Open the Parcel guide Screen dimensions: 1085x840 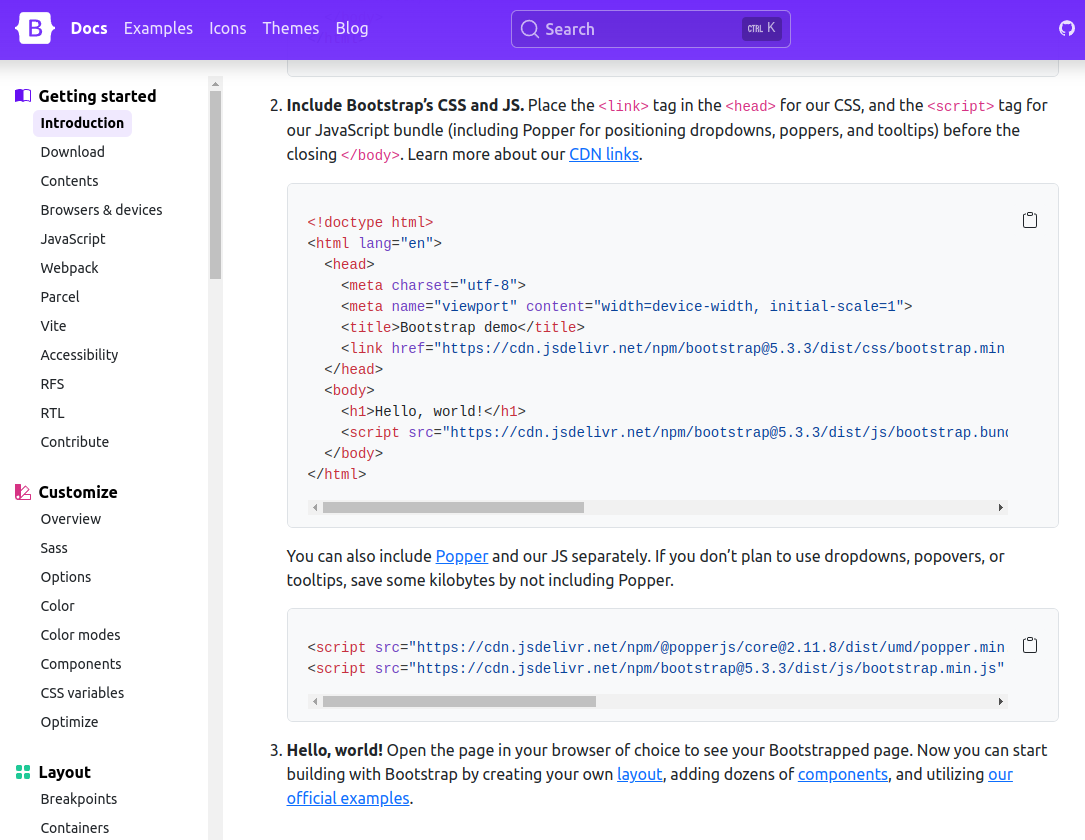[x=60, y=298]
